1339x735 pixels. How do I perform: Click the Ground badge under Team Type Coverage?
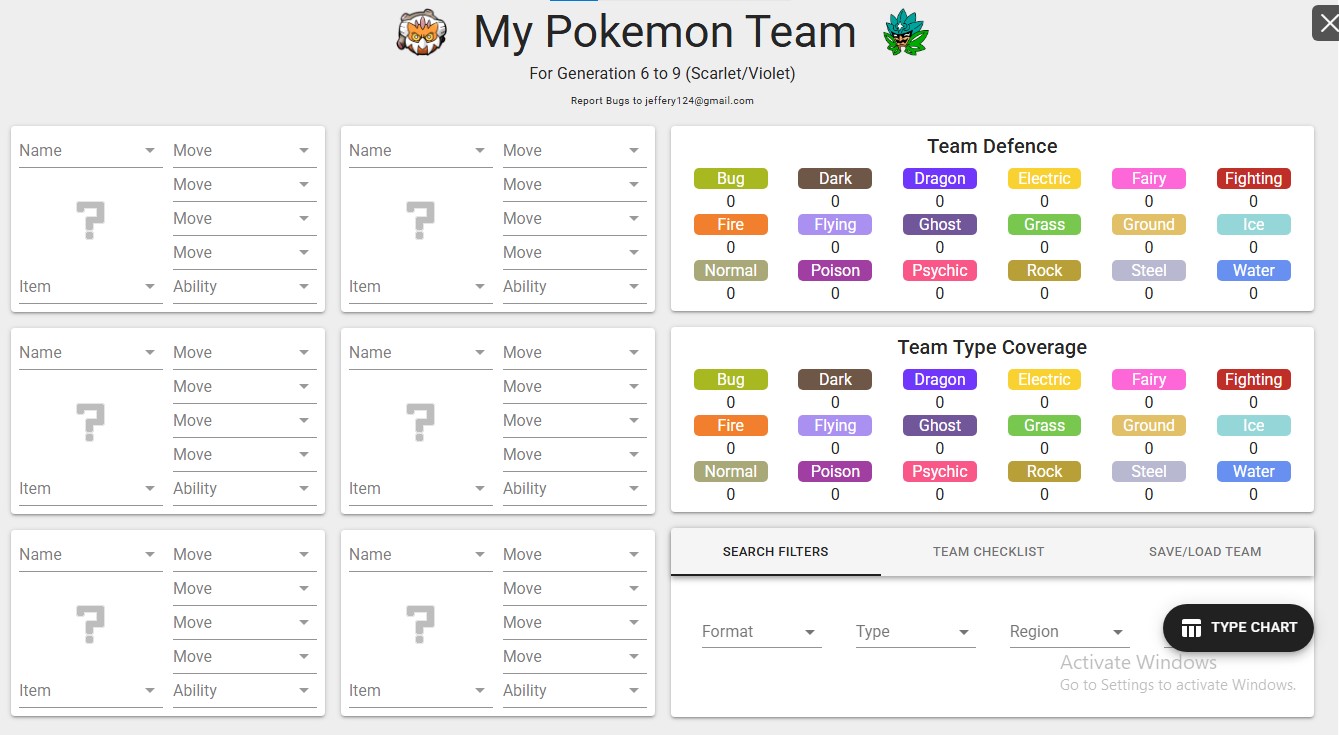[1149, 426]
